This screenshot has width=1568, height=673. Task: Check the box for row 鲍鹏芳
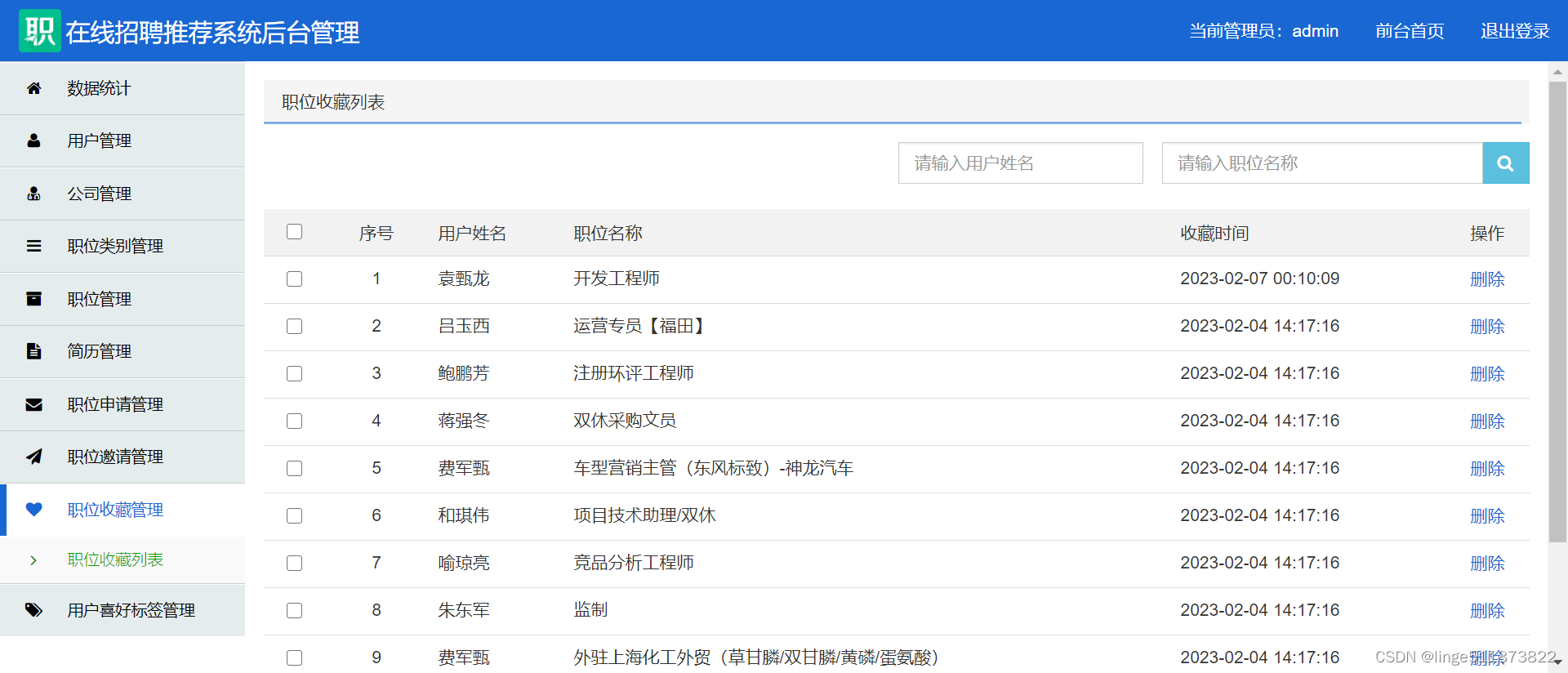point(295,374)
